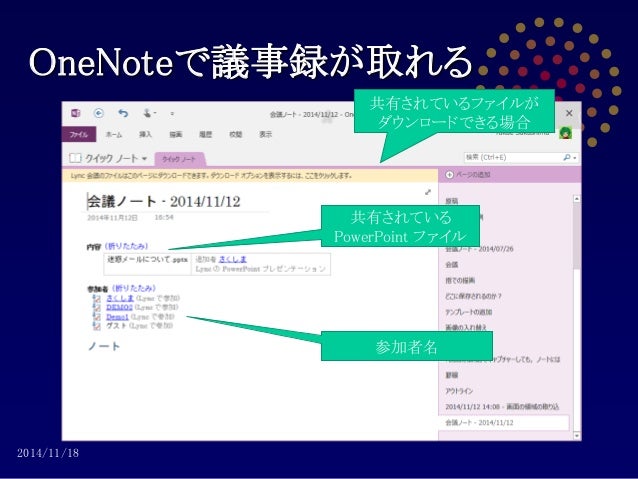Screen dimensions: 638x479
Task: Click the page list scrollbar thumb
Action: (x=577, y=236)
